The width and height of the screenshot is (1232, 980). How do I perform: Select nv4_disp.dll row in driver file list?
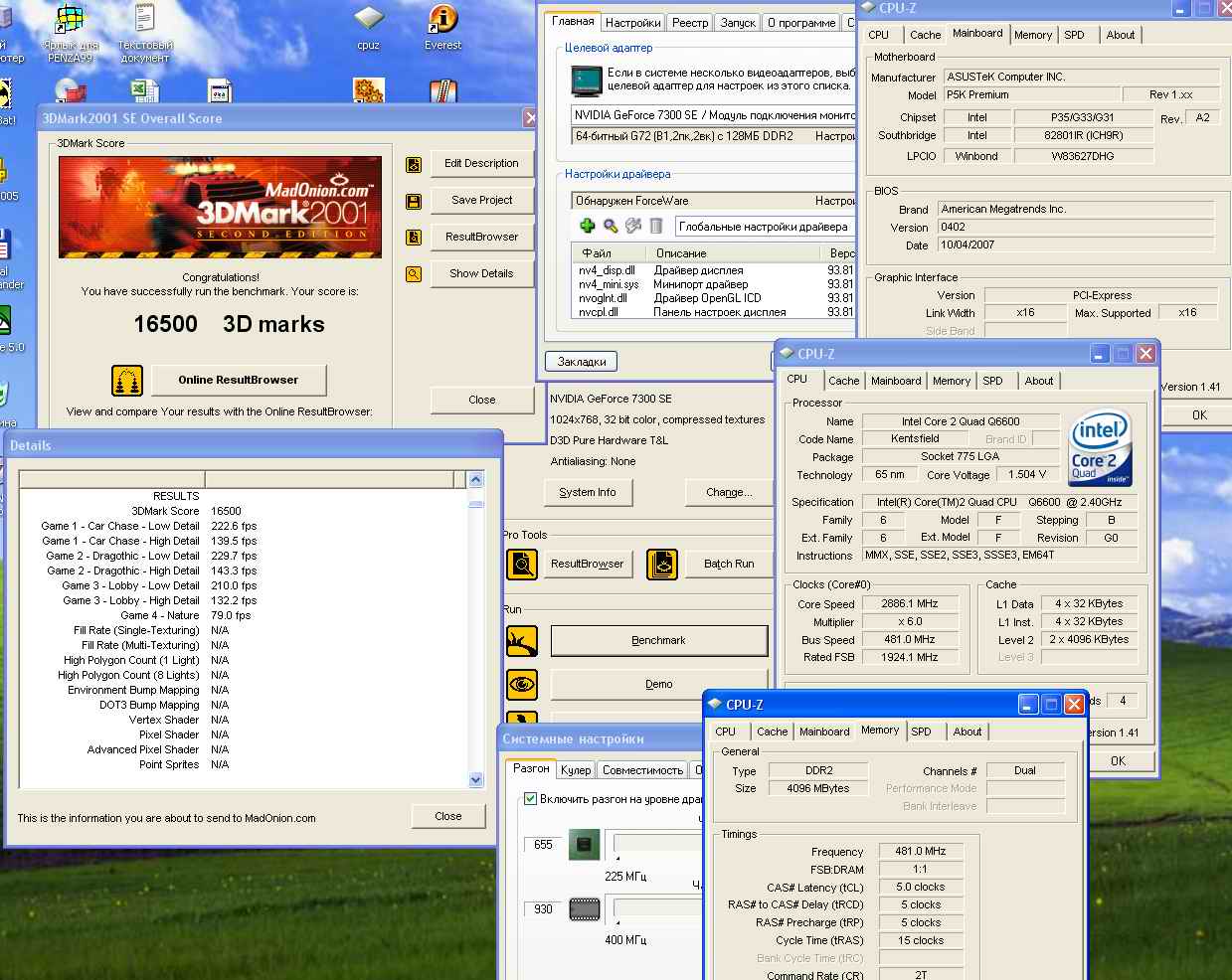pos(713,270)
